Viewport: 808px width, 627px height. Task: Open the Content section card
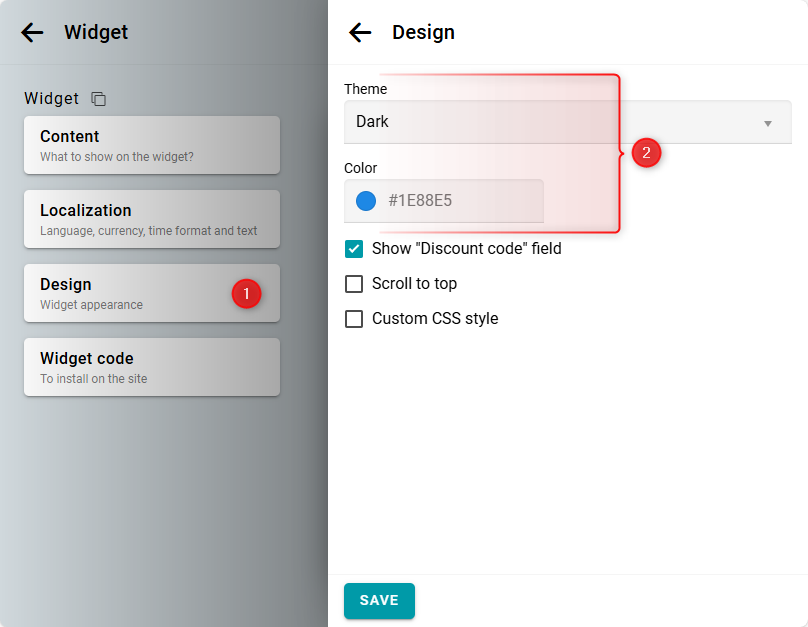[x=151, y=145]
